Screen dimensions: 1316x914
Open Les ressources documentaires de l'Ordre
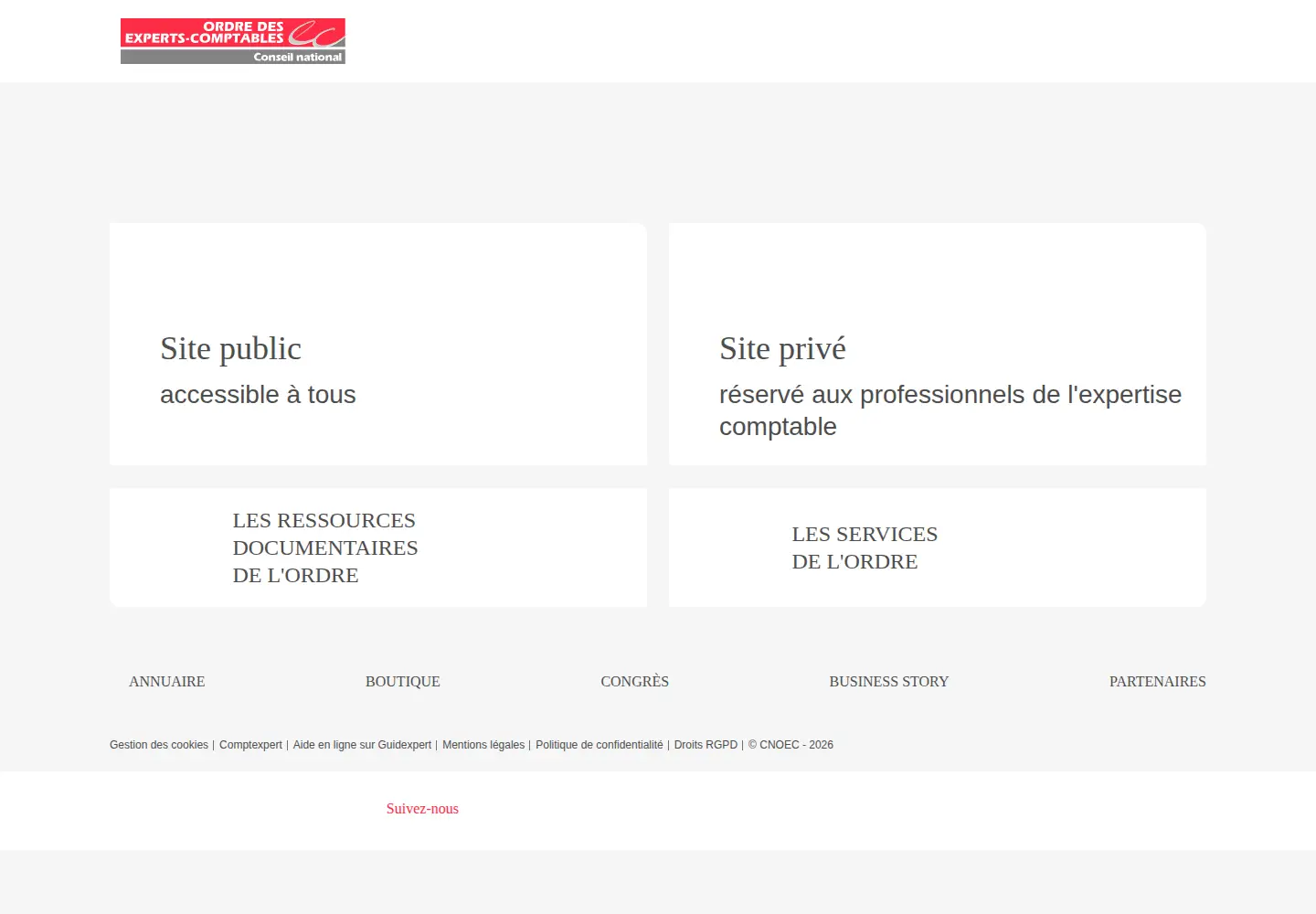point(378,547)
